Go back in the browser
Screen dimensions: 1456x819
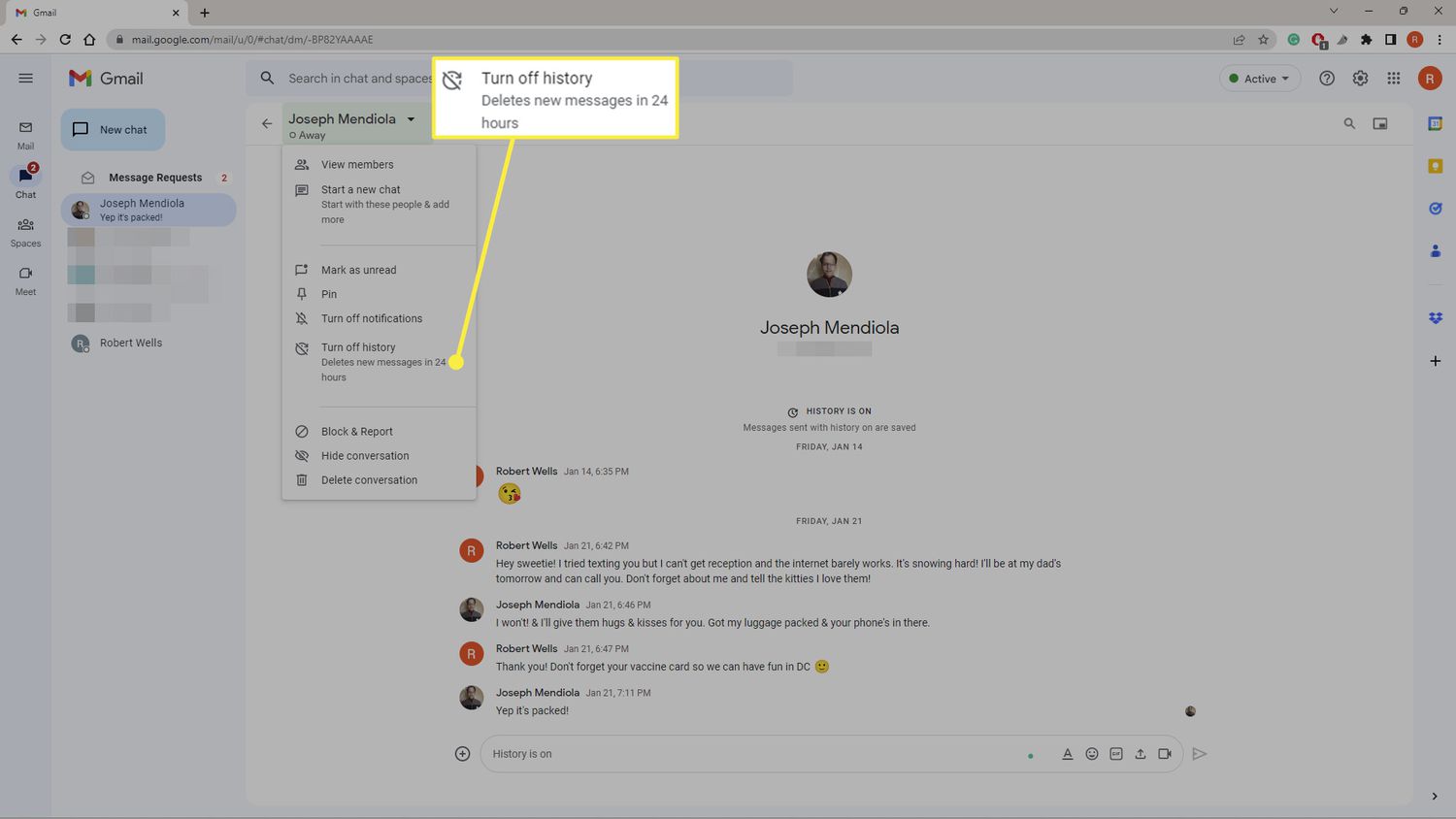point(17,40)
